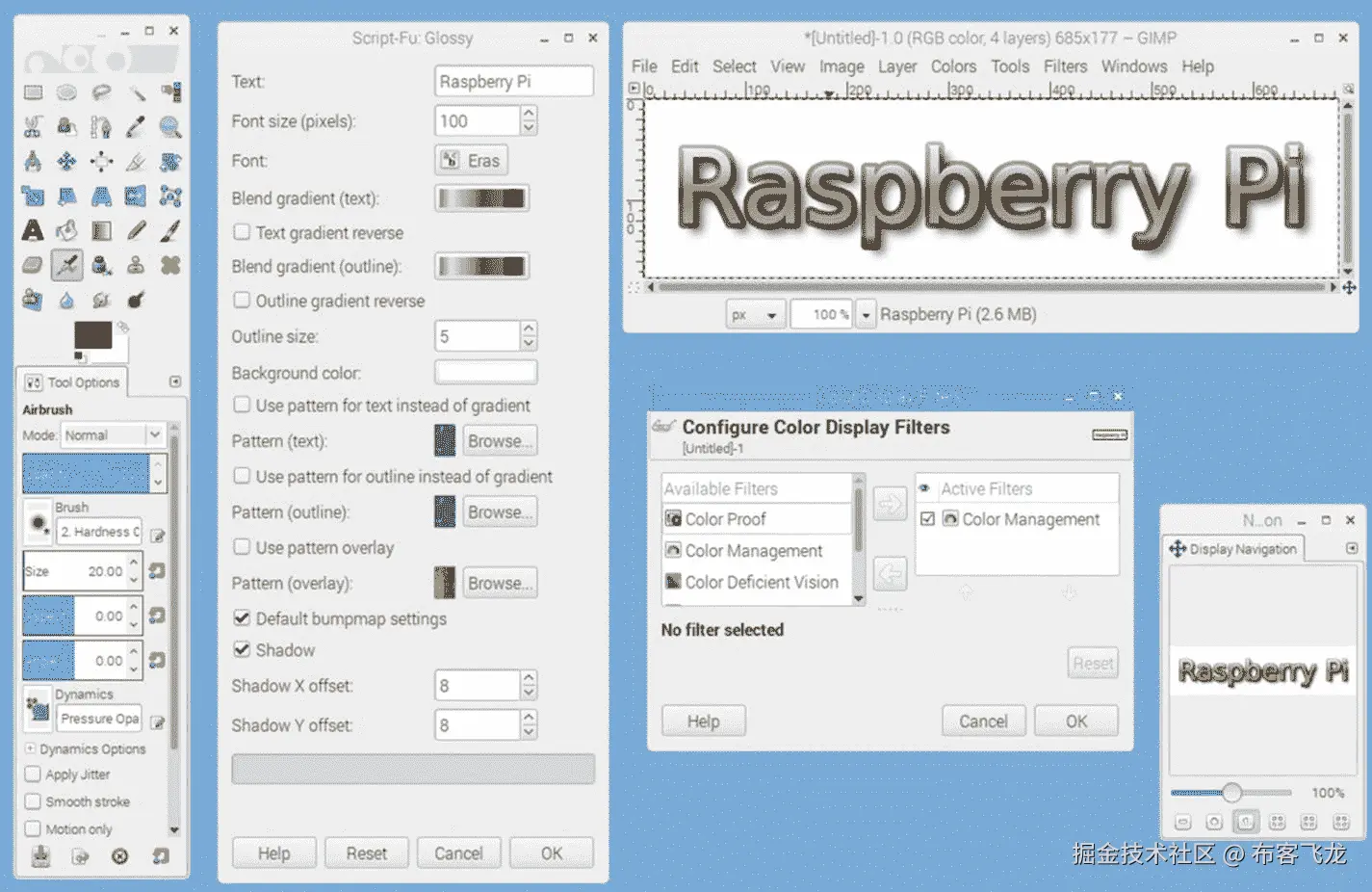Select the Flip tool
This screenshot has width=1372, height=892.
[x=136, y=197]
